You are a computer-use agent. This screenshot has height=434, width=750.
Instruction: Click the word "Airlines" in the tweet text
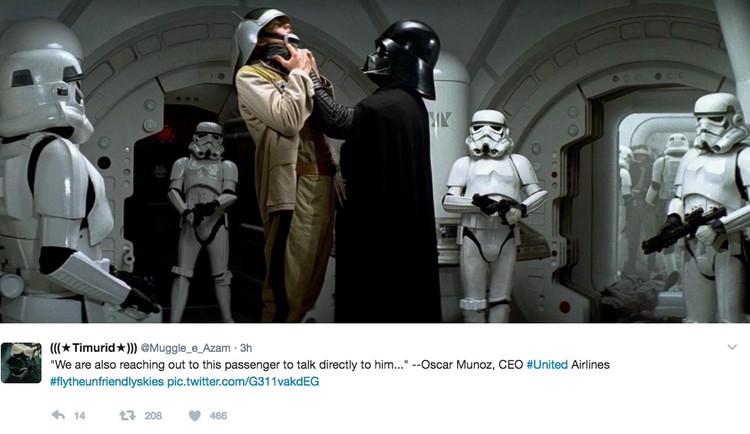[590, 365]
